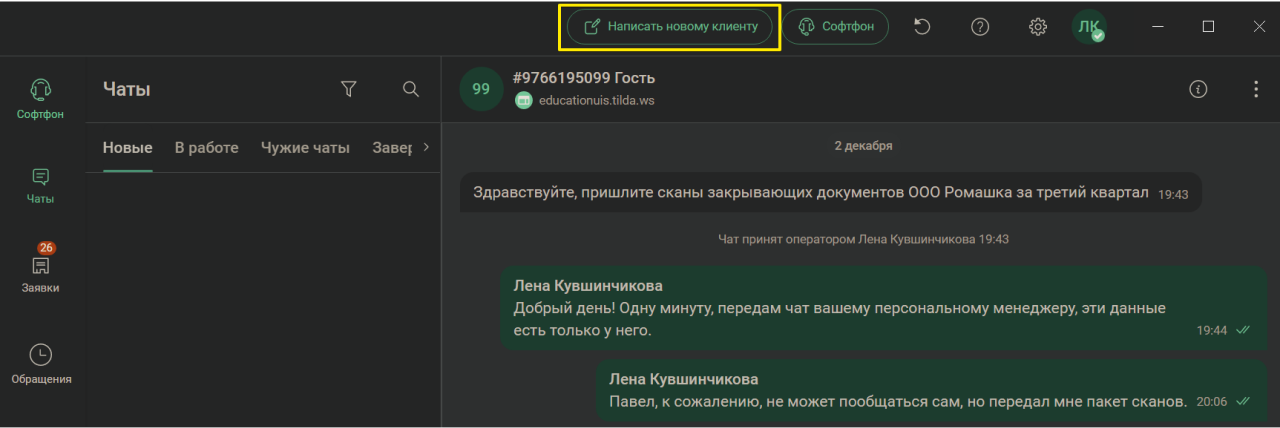Open chat info icon
This screenshot has height=428, width=1280.
point(1198,89)
